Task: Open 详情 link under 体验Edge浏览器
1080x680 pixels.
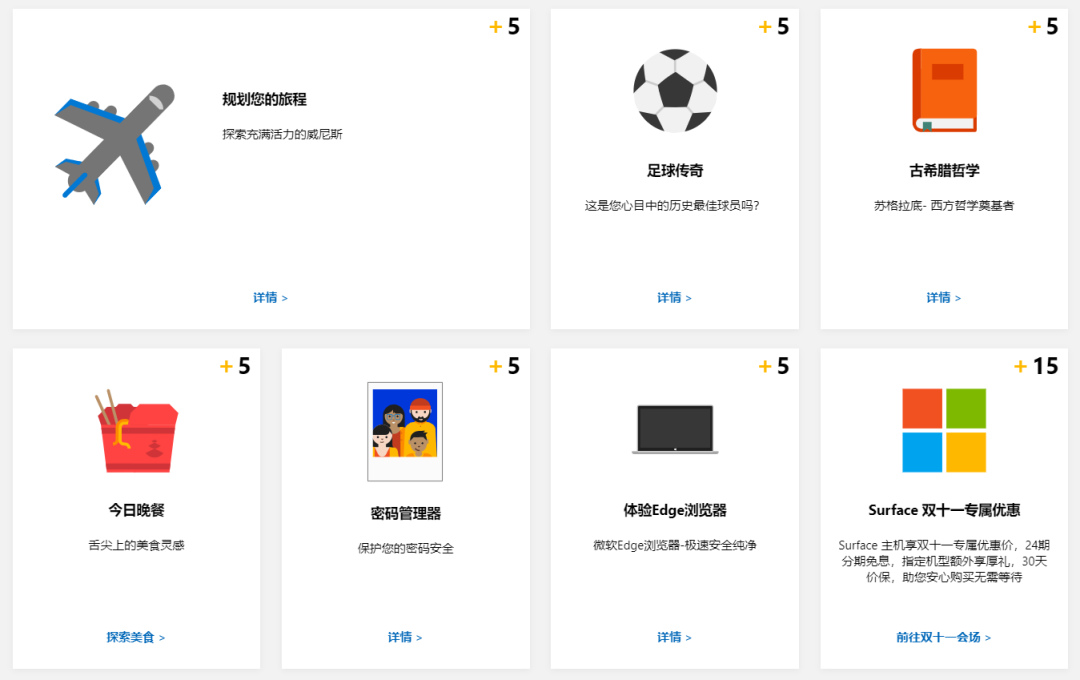Action: coord(674,637)
